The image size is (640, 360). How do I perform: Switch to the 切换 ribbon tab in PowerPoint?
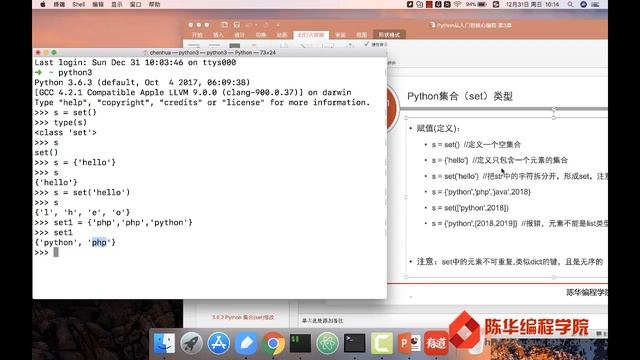pyautogui.click(x=261, y=35)
